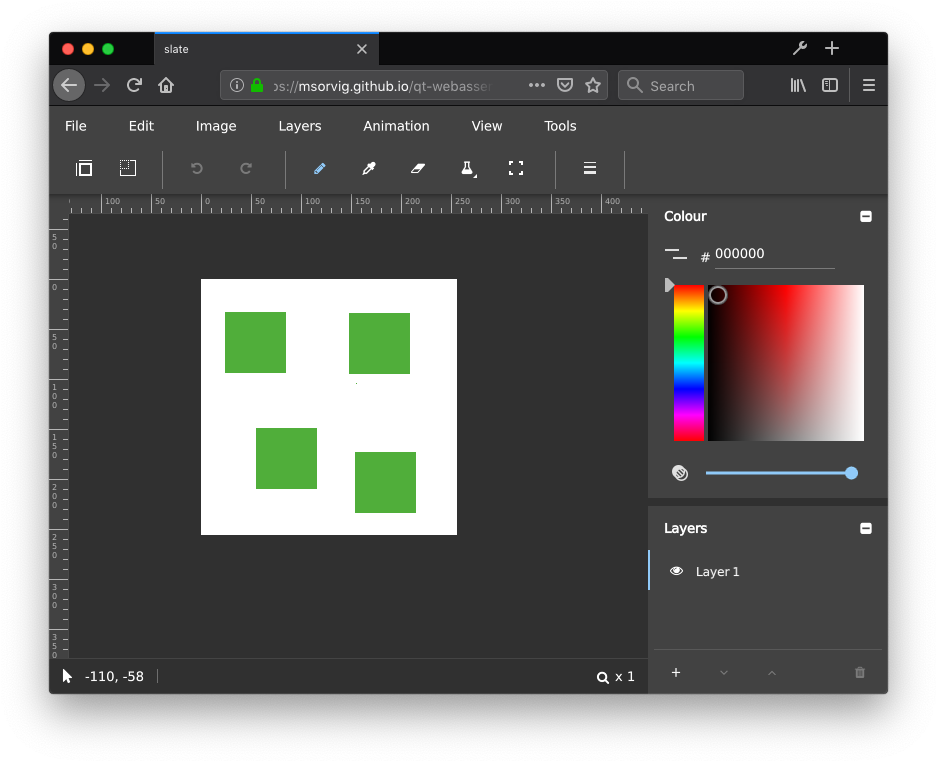
Task: Open the flask fill tool
Action: [x=466, y=168]
